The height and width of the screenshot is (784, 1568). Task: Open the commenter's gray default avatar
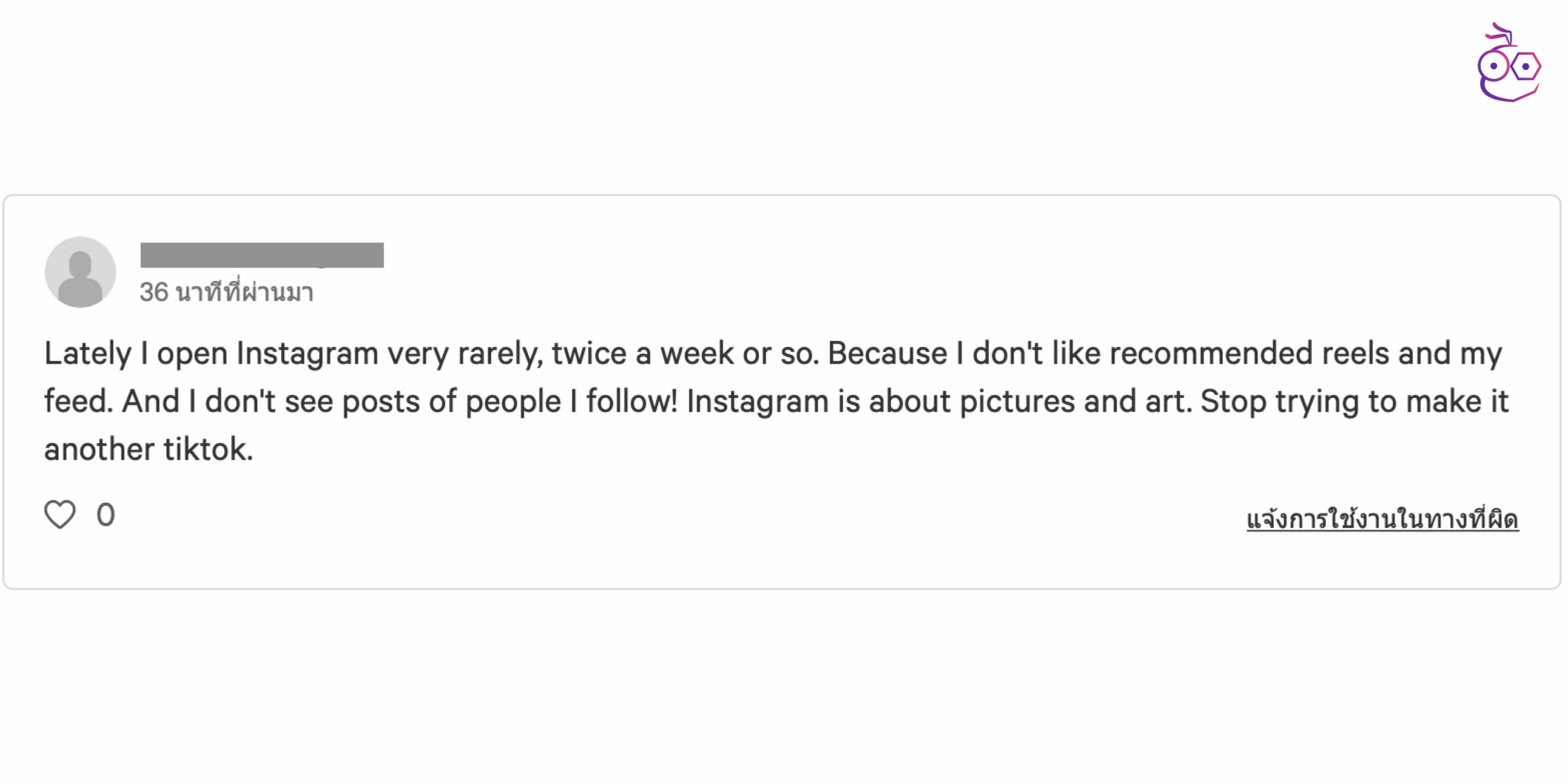(80, 272)
